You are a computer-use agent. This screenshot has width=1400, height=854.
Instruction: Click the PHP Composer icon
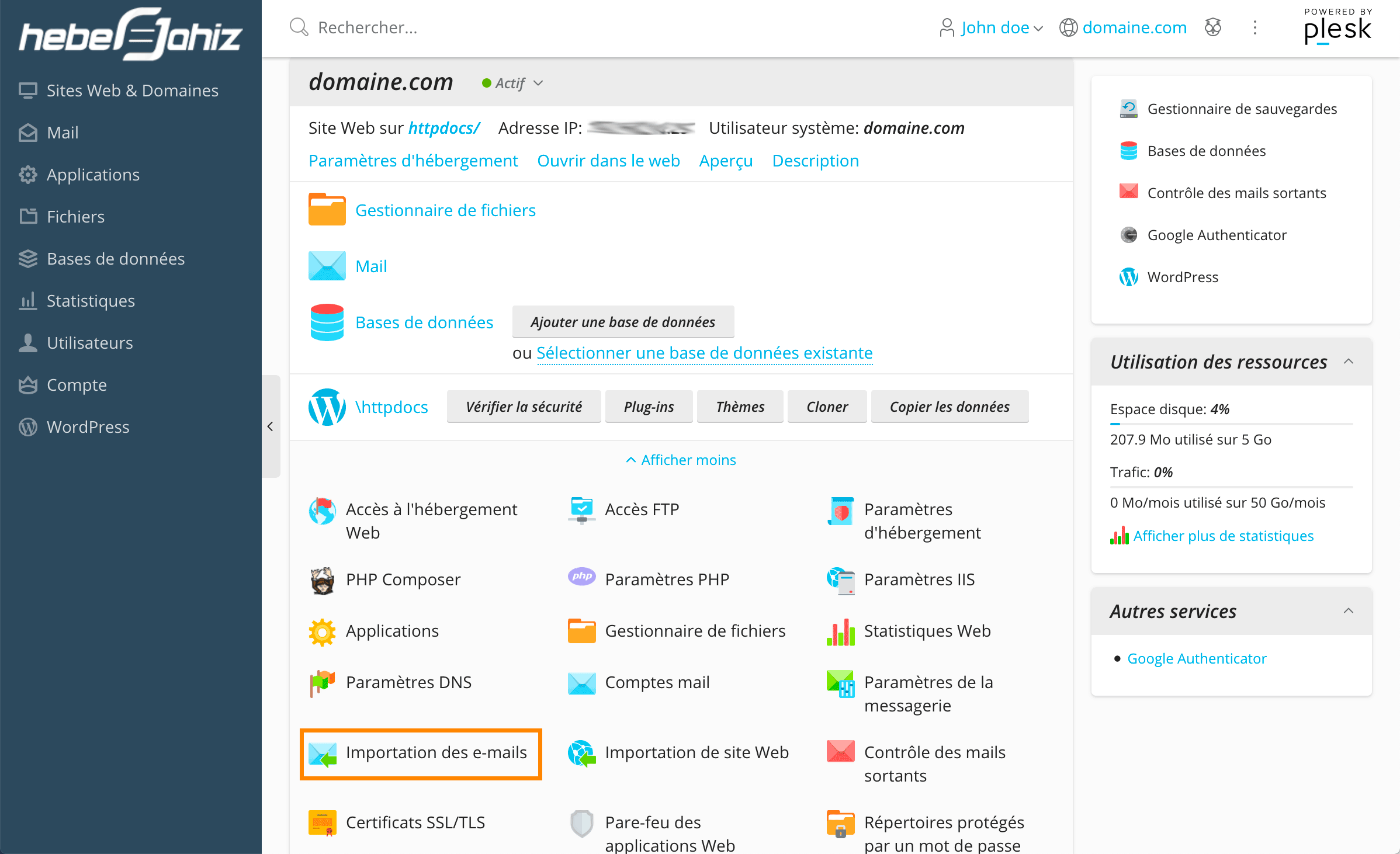coord(322,580)
